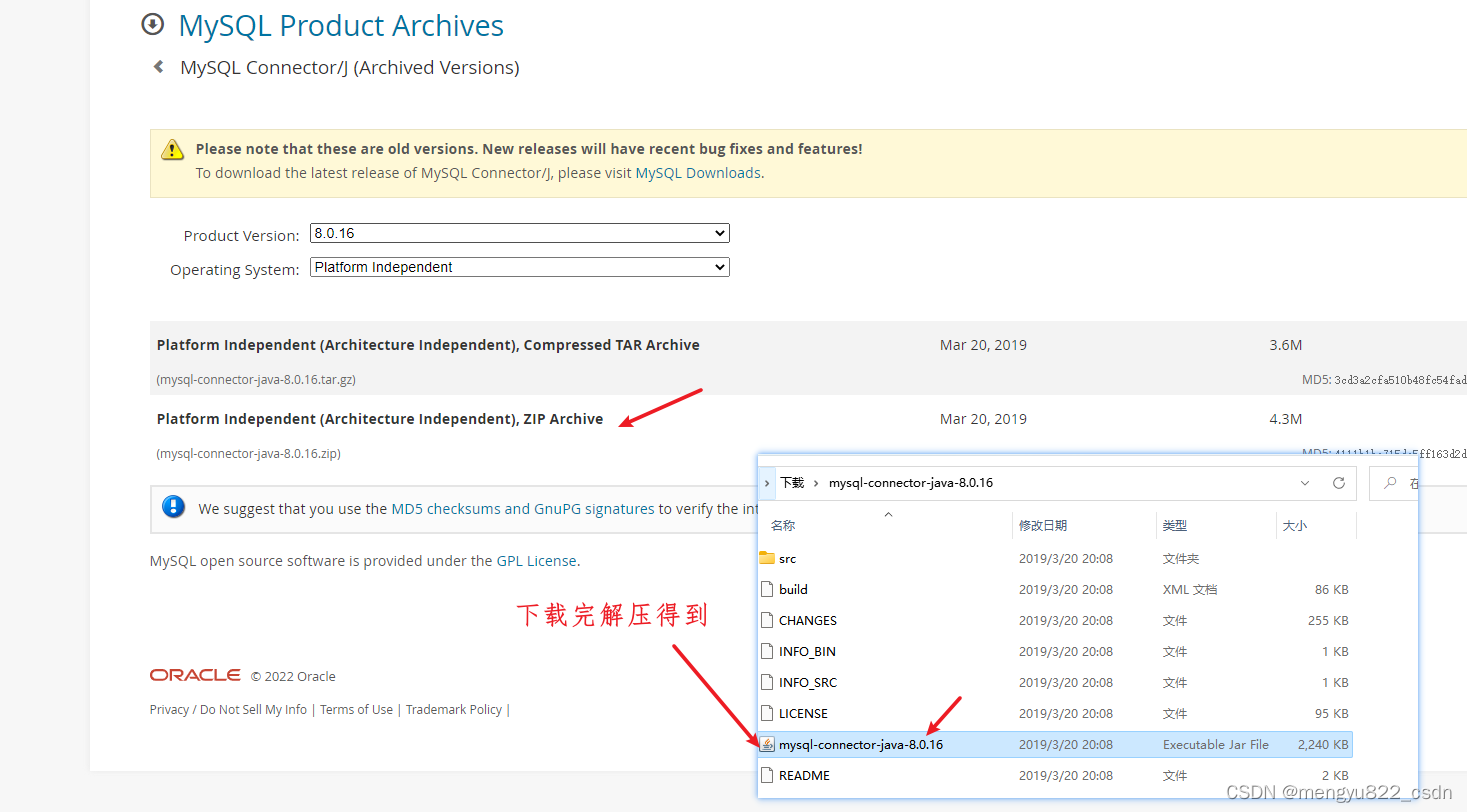This screenshot has height=812, width=1467.
Task: Click the 下载 breadcrumb in explorer
Action: pos(792,482)
